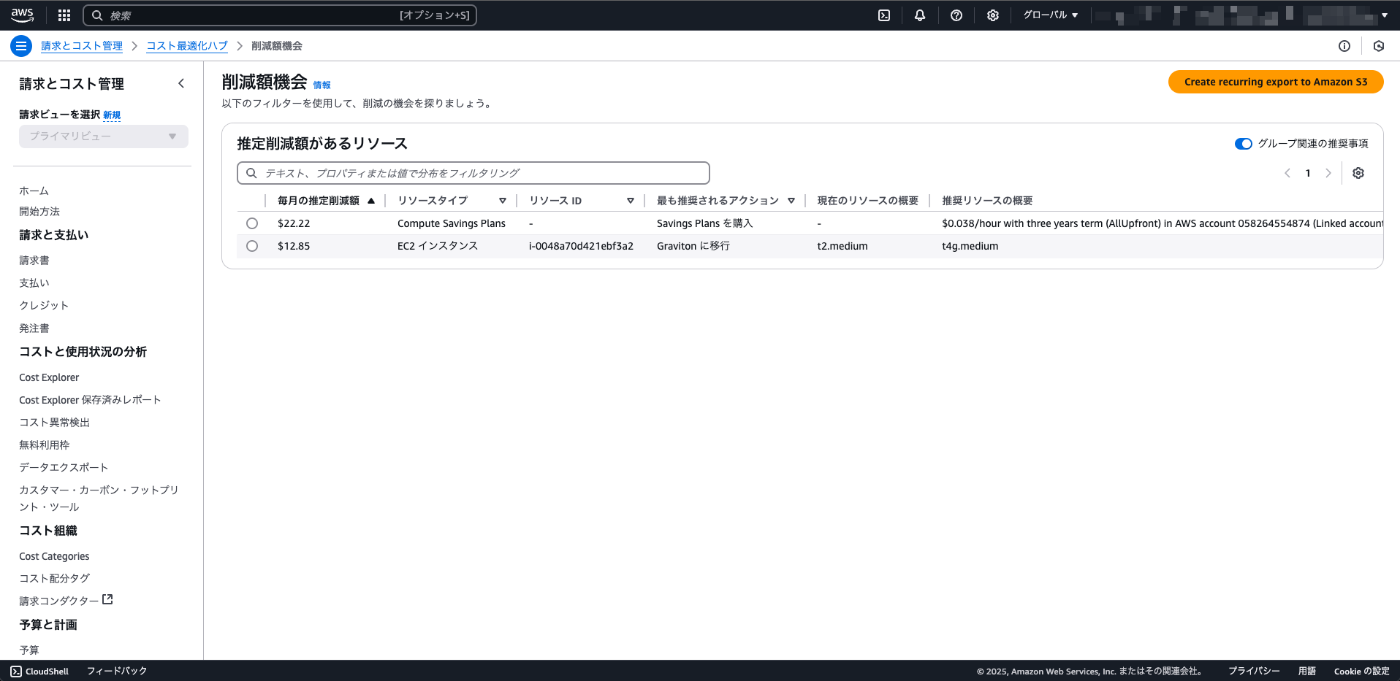The width and height of the screenshot is (1400, 681).
Task: Open Cost Explorer 保存済みレポート
Action: [x=90, y=400]
